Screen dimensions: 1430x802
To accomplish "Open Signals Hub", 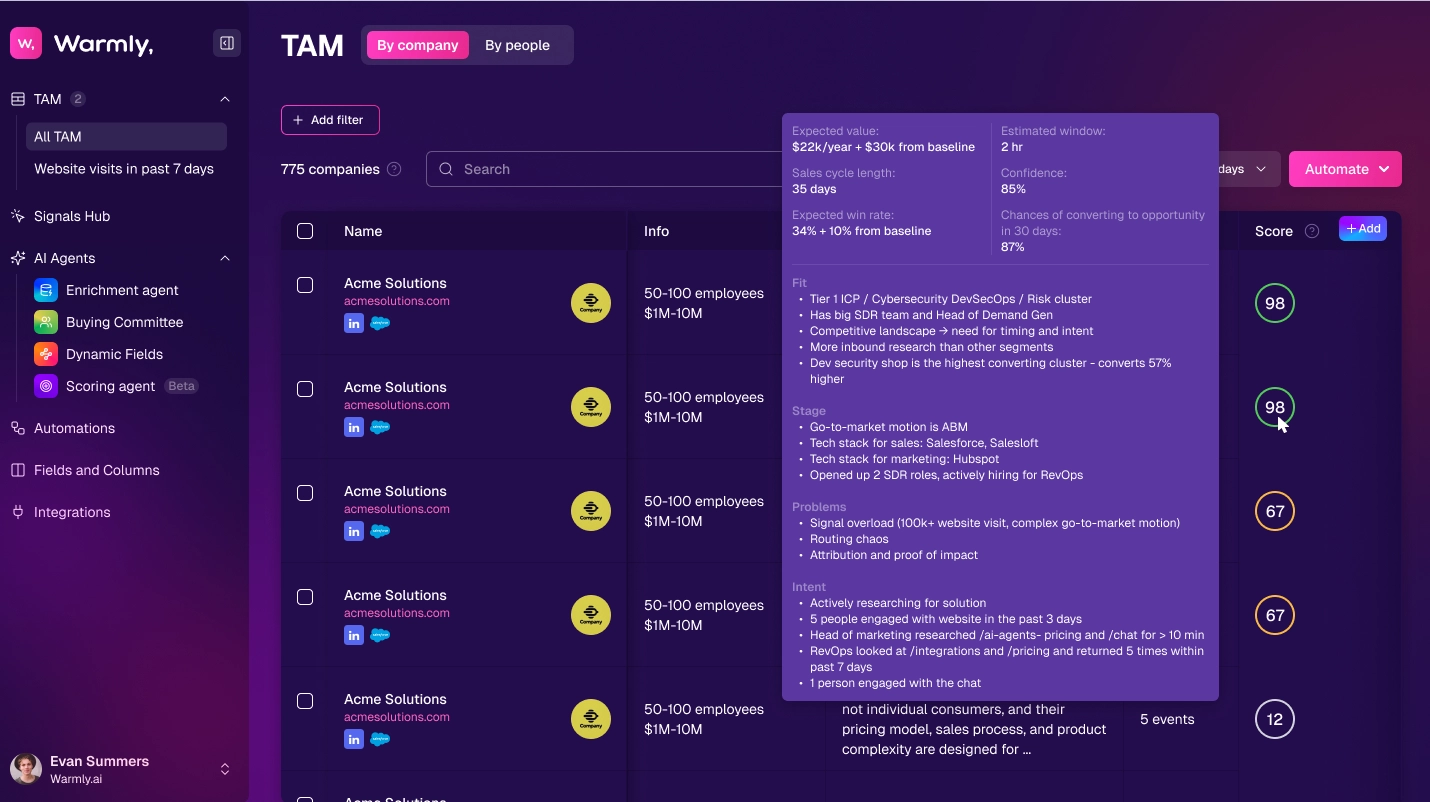I will 72,216.
